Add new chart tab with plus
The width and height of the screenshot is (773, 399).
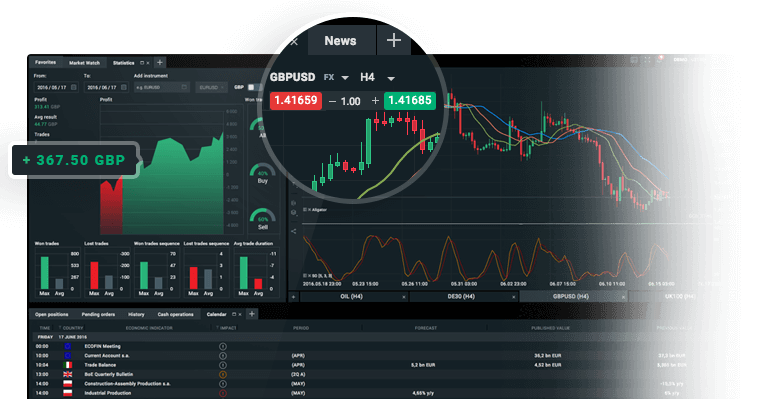point(293,297)
